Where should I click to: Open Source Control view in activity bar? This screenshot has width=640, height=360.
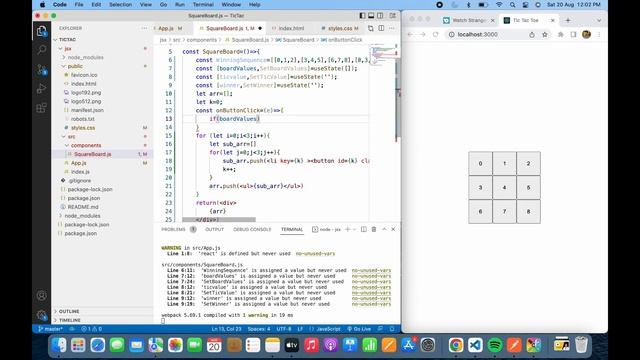click(x=41, y=69)
